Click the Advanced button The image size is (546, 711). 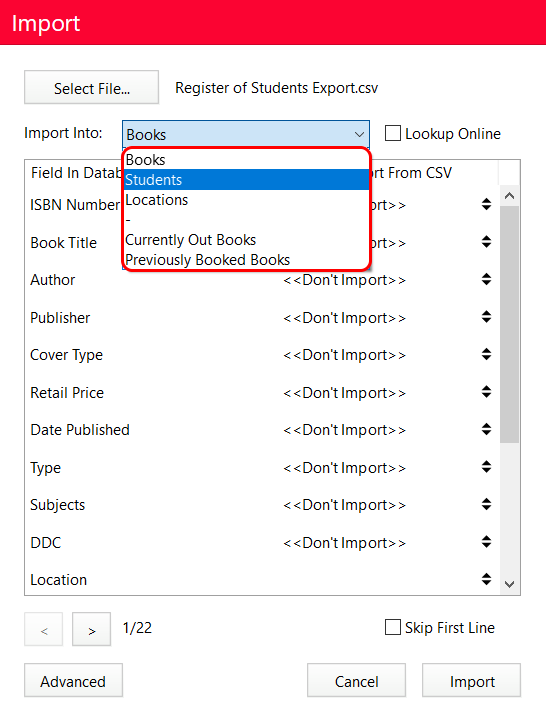[x=73, y=681]
